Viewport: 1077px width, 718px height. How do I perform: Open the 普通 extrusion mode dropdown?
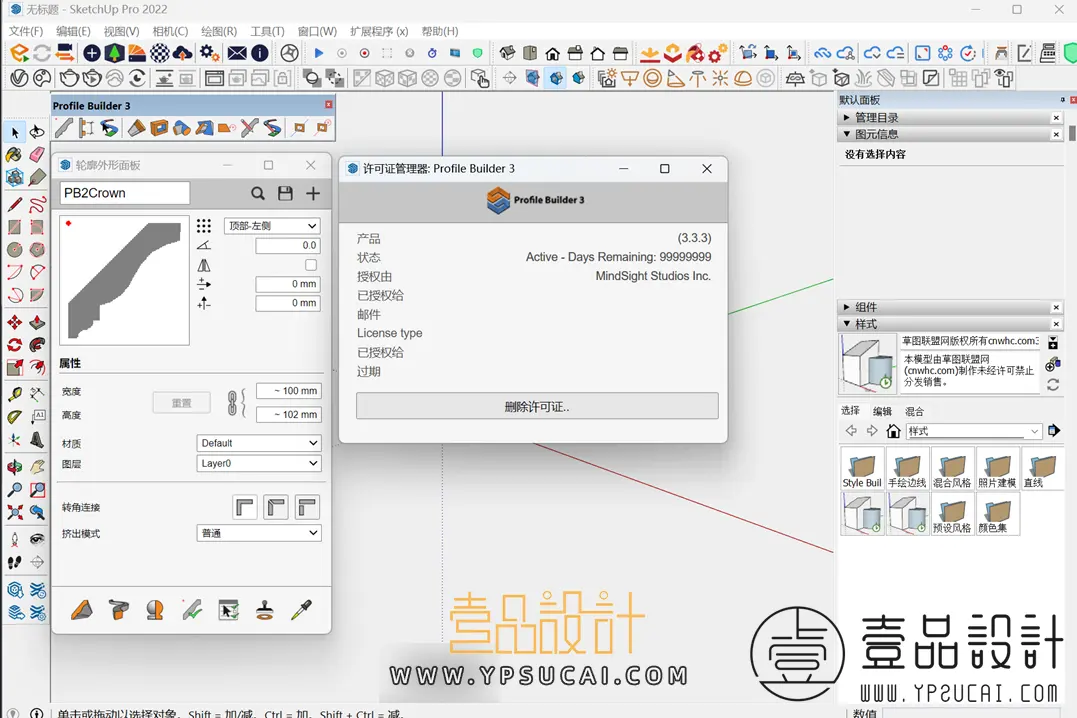(259, 532)
